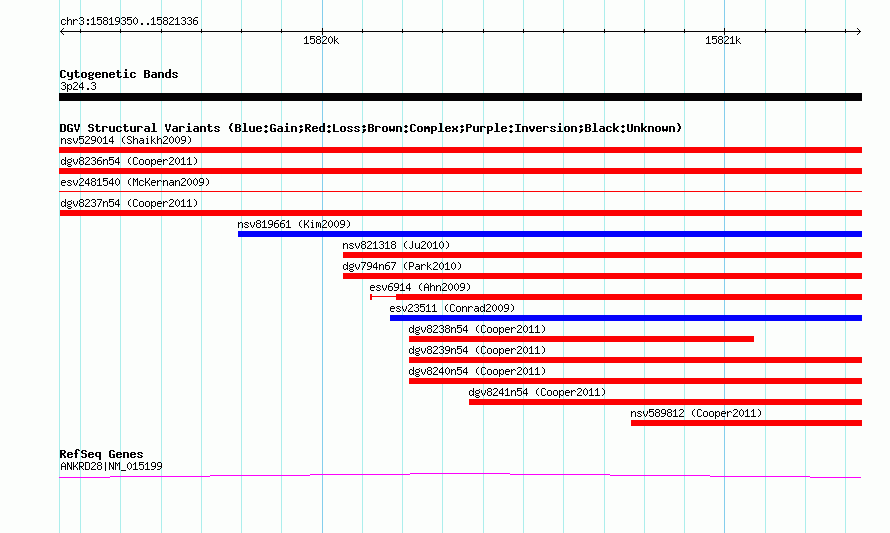
Task: Click the nsv589812 (Cooper2011) label
Action: [696, 413]
